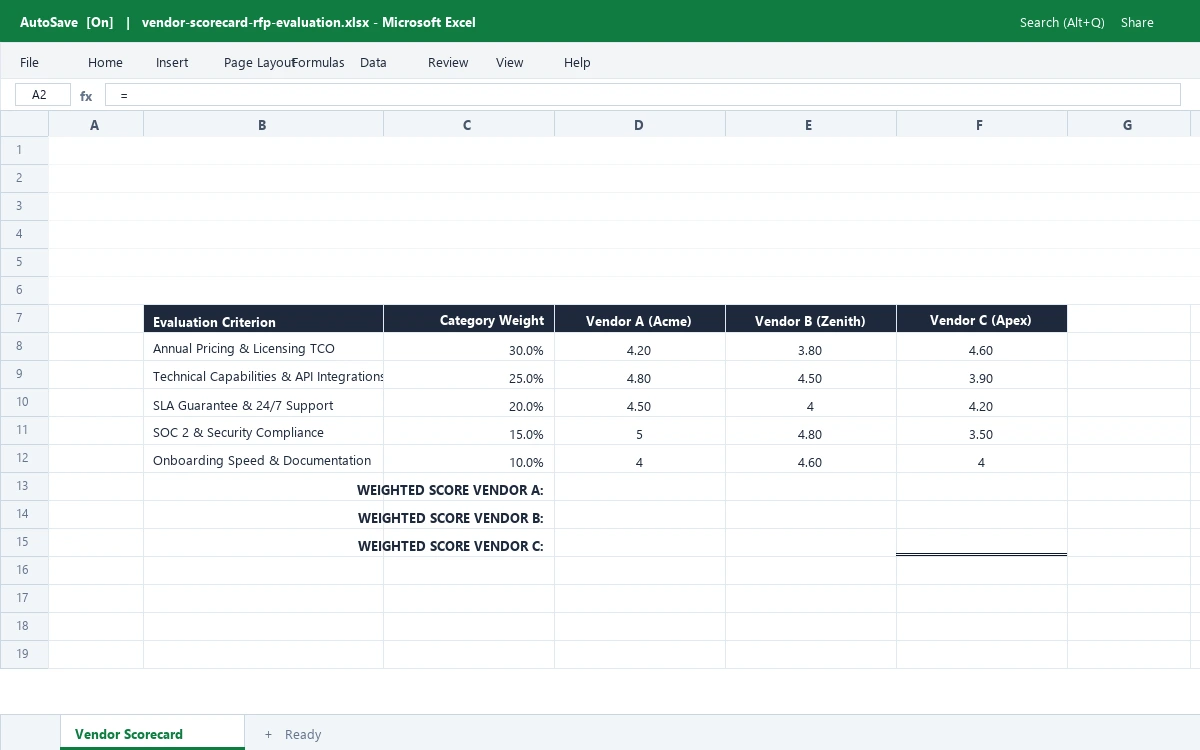Open the Review tab
Screen dimensions: 1200x750
[448, 62]
